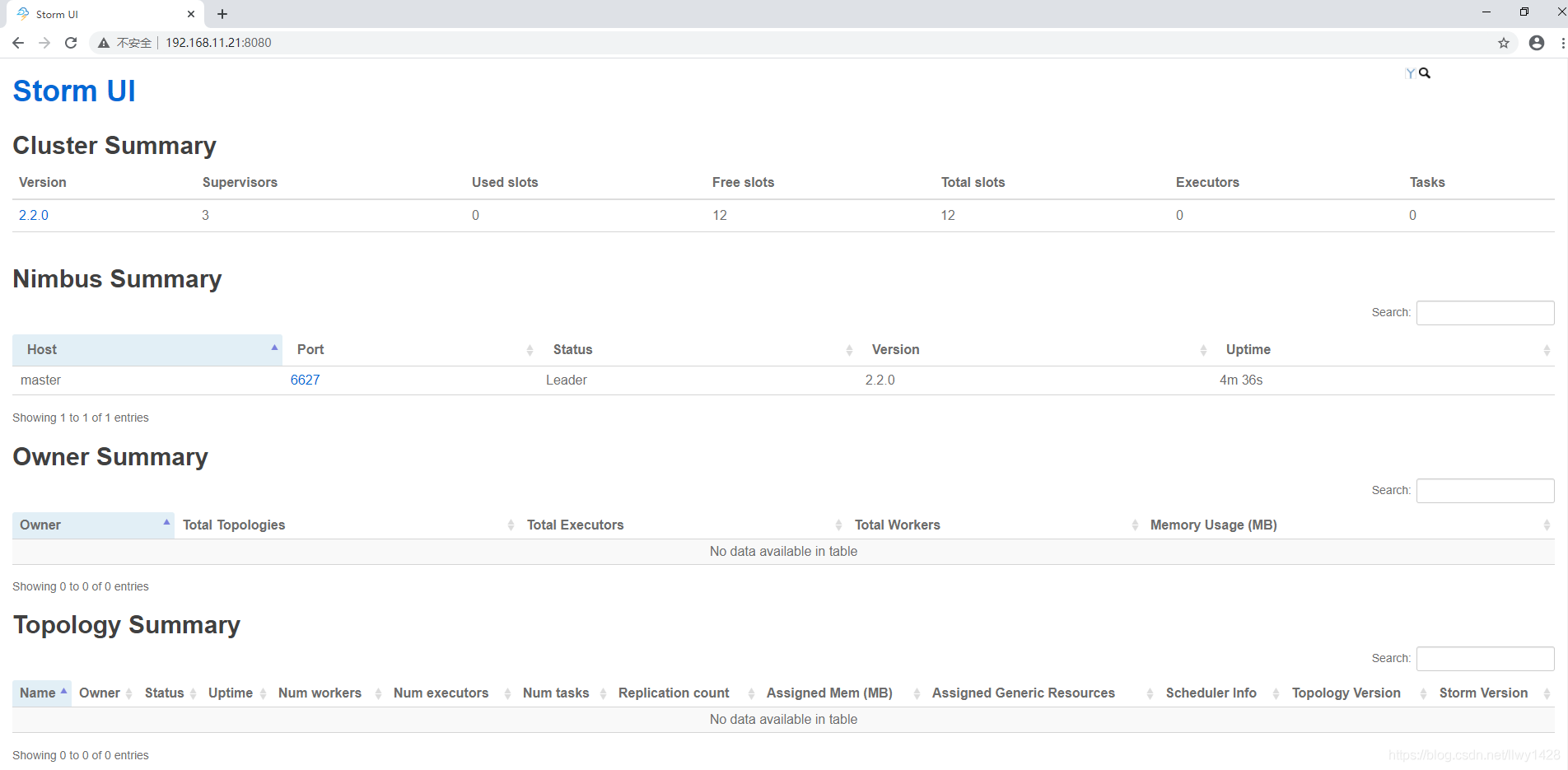Open the browser profile avatar
This screenshot has height=770, width=1568.
tap(1537, 43)
